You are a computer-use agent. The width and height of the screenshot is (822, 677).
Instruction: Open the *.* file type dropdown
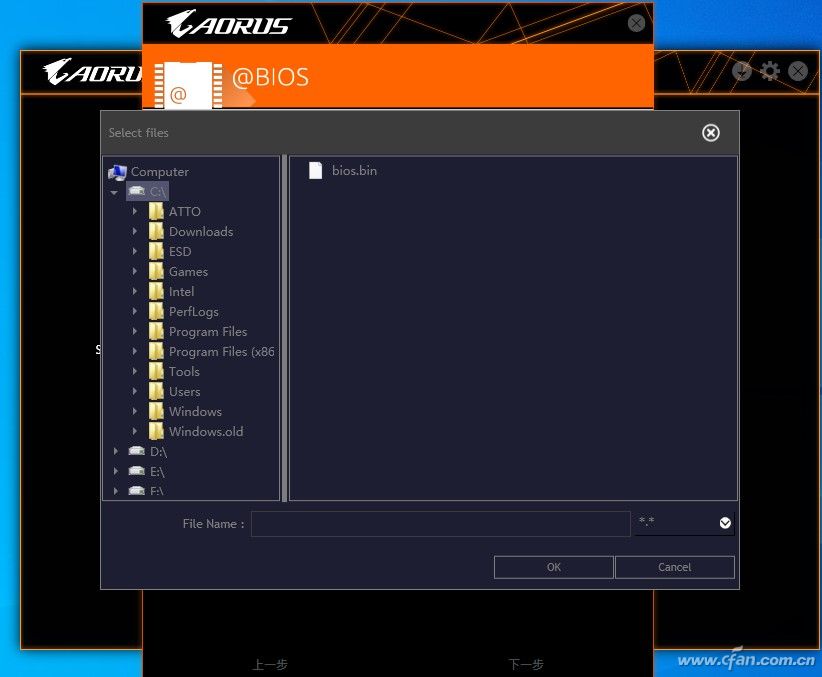pyautogui.click(x=725, y=523)
